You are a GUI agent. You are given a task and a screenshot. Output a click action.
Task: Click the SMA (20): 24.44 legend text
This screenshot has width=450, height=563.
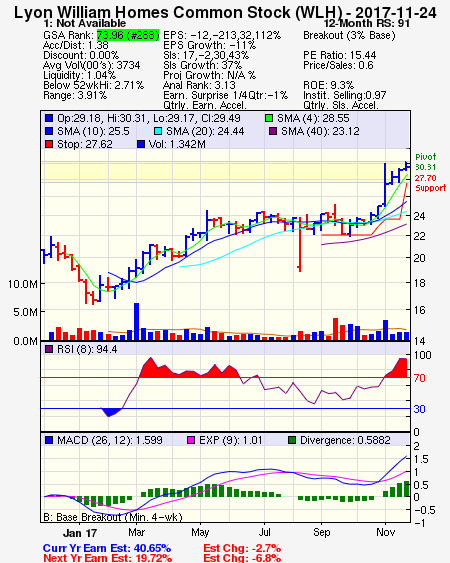coord(205,131)
